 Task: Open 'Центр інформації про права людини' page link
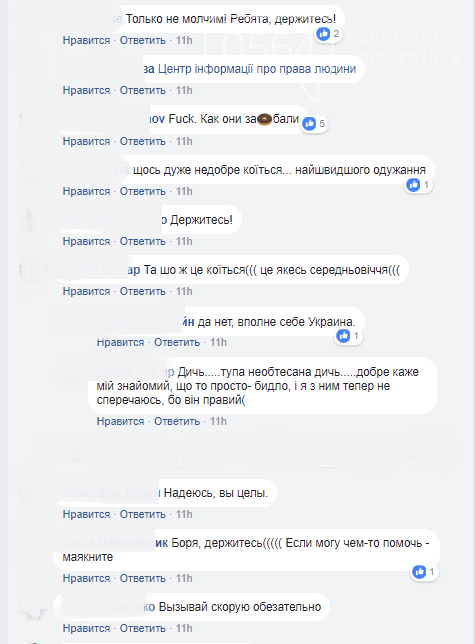(x=257, y=69)
